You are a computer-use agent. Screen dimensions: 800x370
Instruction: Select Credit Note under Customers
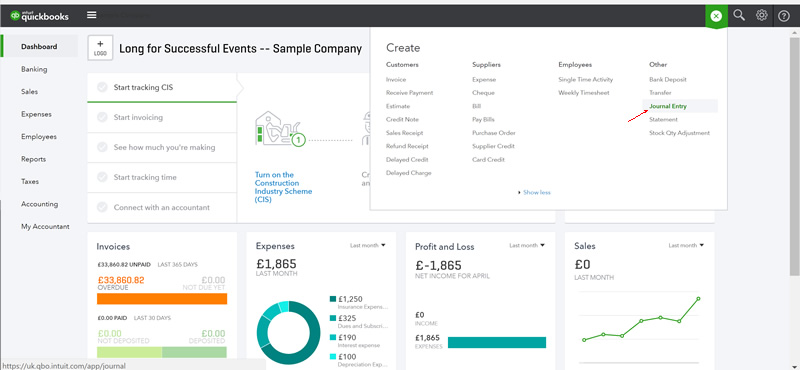403,119
